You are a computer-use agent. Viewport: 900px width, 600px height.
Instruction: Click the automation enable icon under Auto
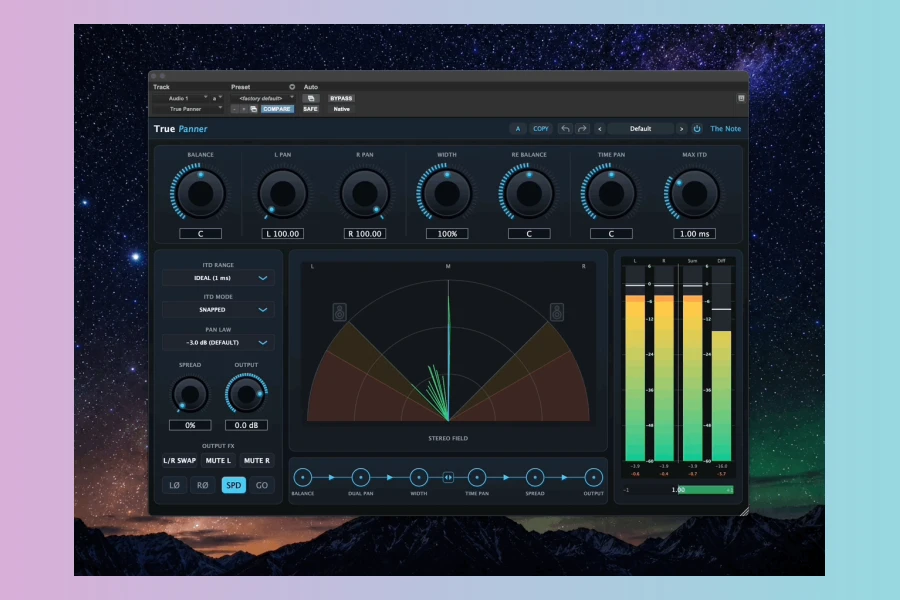(x=311, y=98)
